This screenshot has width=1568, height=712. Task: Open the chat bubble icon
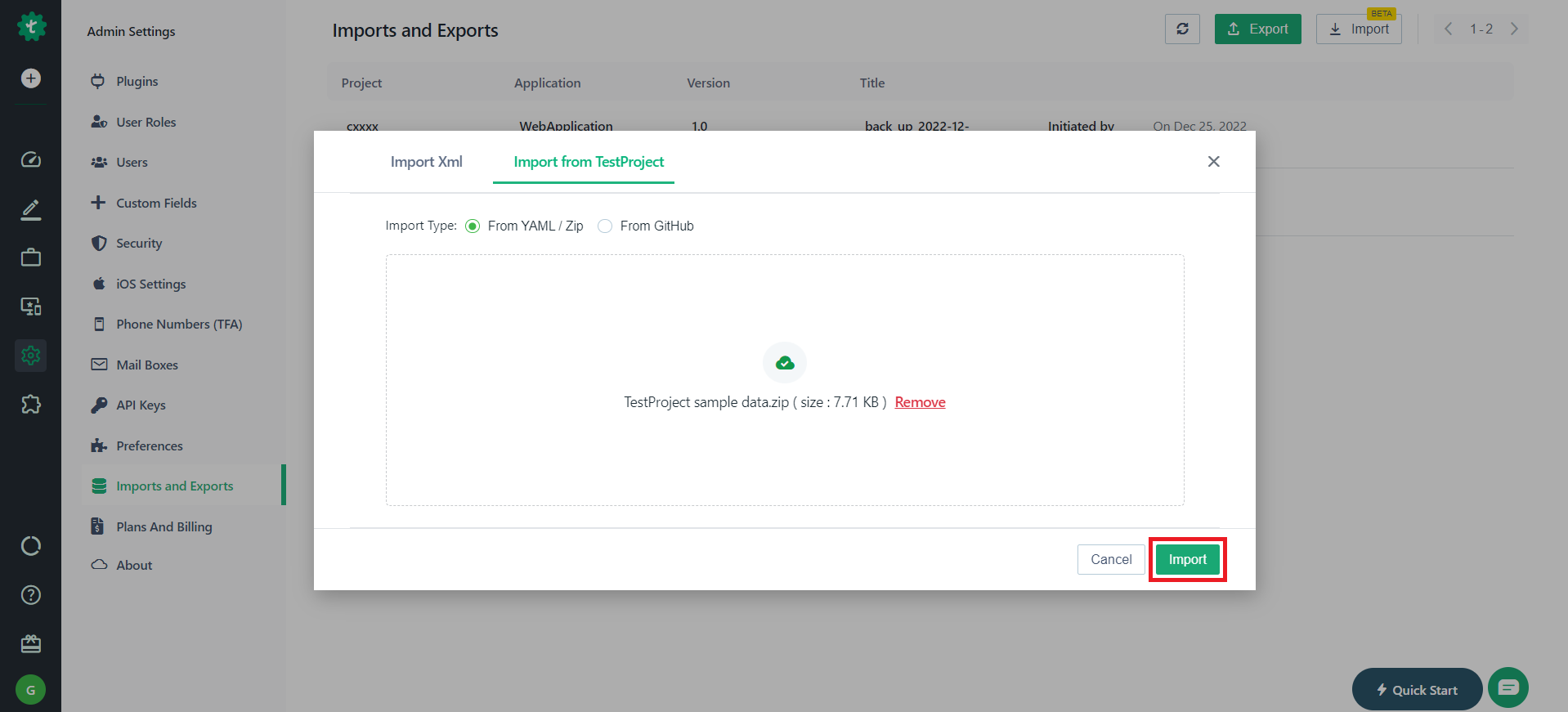point(1508,687)
